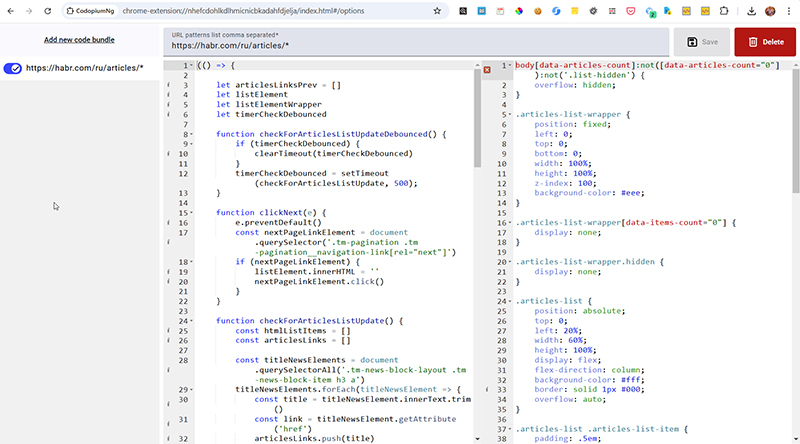Fold the CSS .articles-list block at line 24

click(x=509, y=301)
